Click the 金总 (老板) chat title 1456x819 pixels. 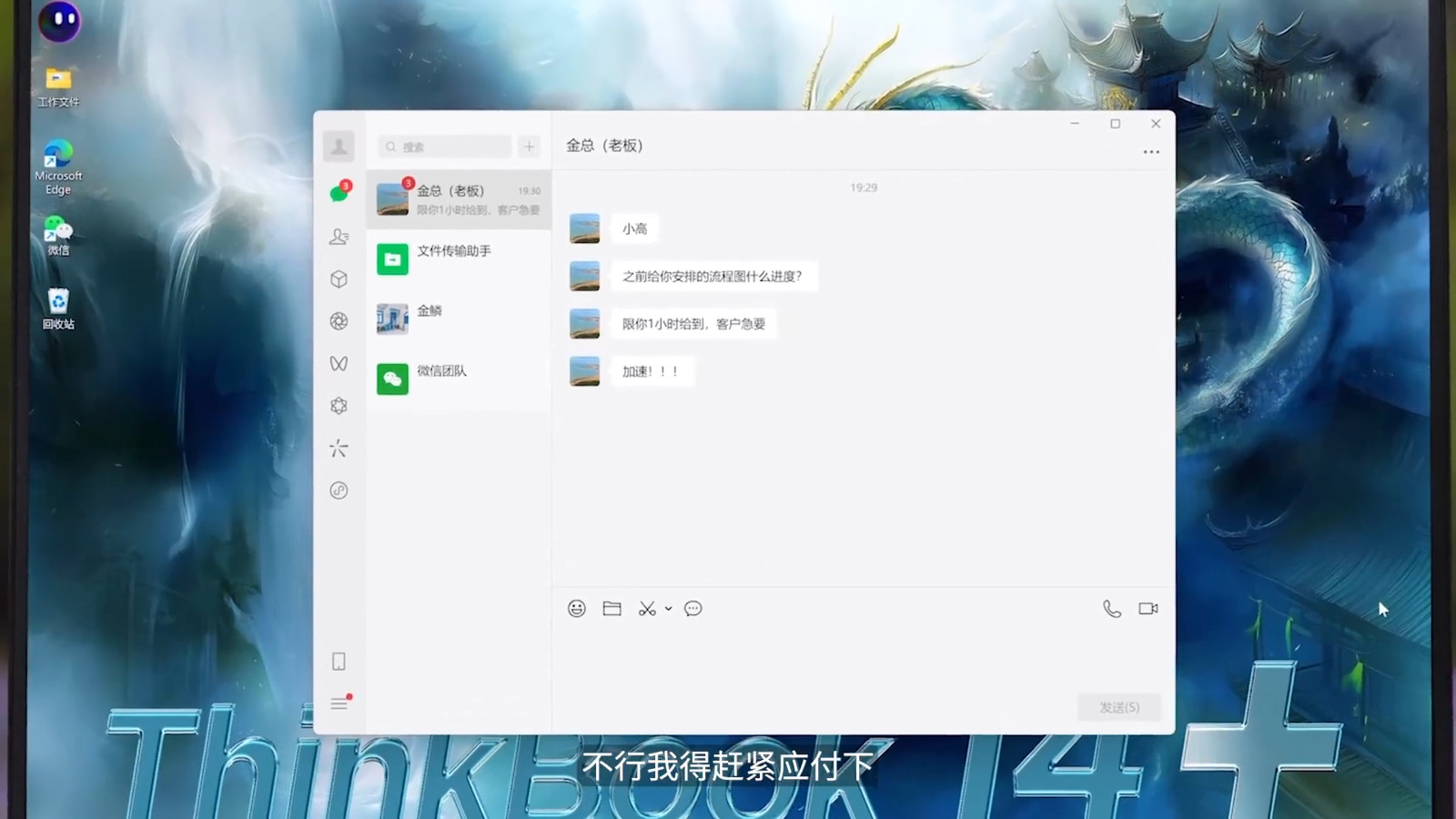click(x=604, y=146)
